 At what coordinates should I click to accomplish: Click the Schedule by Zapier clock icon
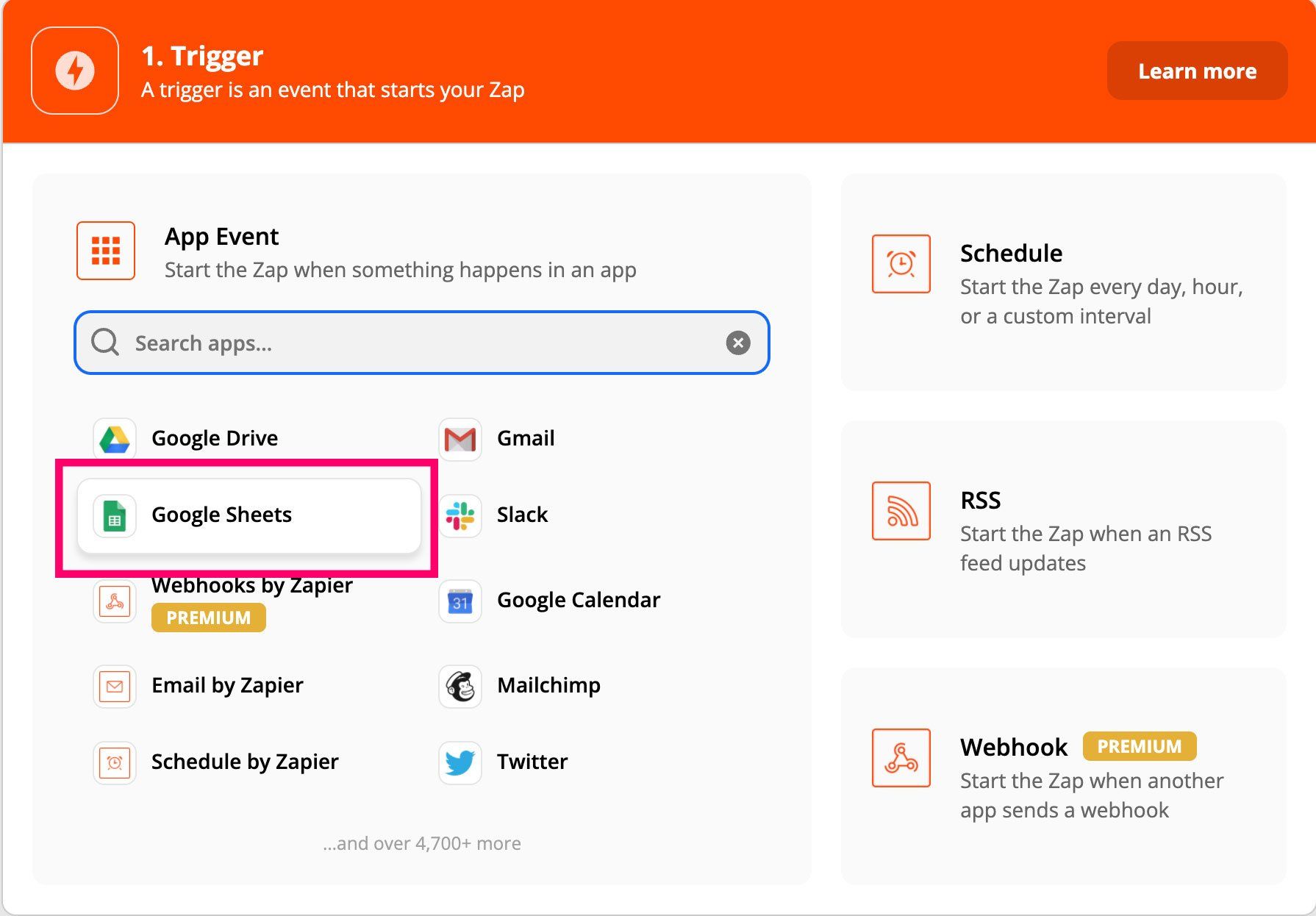click(115, 762)
